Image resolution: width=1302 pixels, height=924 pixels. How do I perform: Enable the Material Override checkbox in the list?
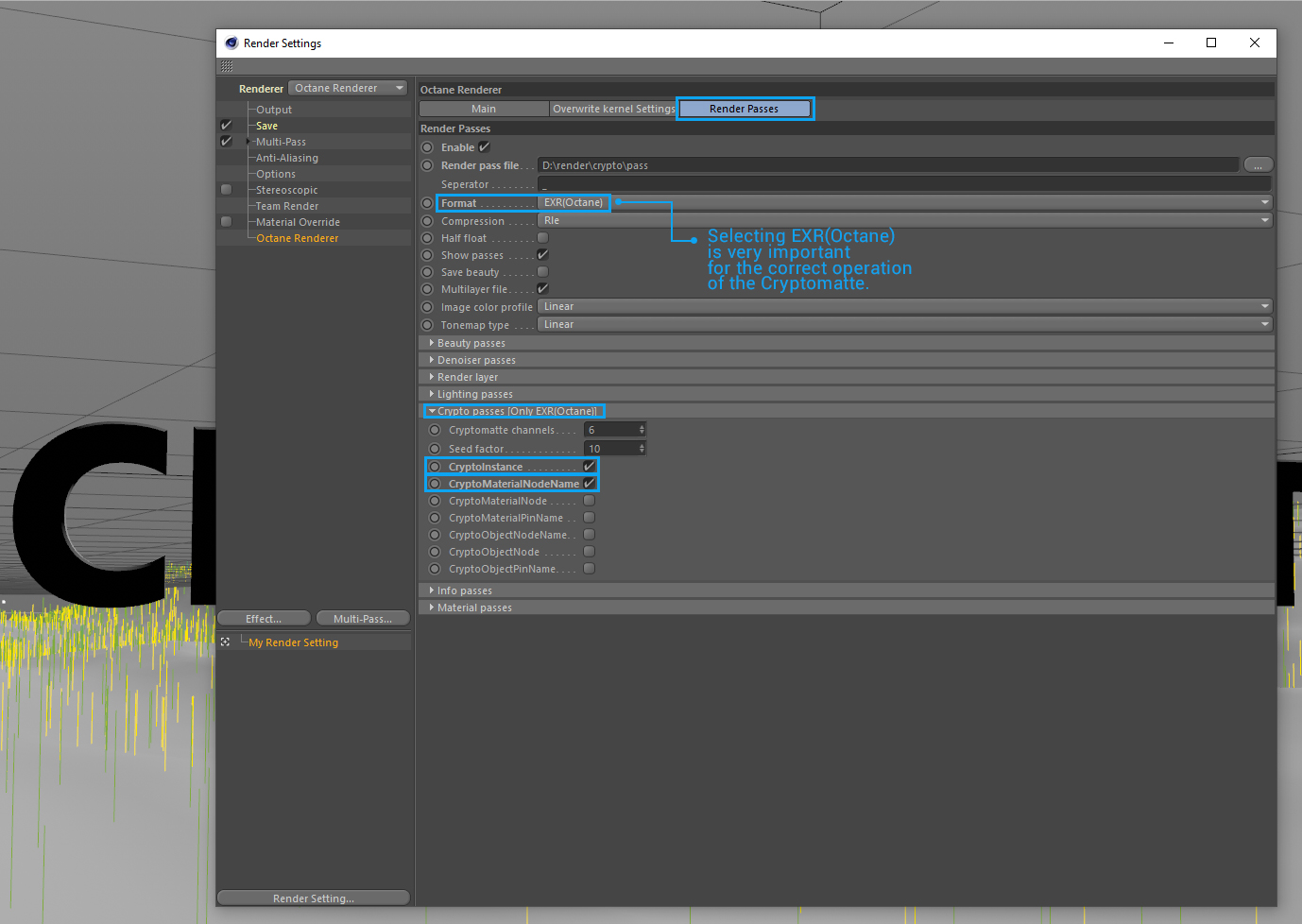click(226, 221)
